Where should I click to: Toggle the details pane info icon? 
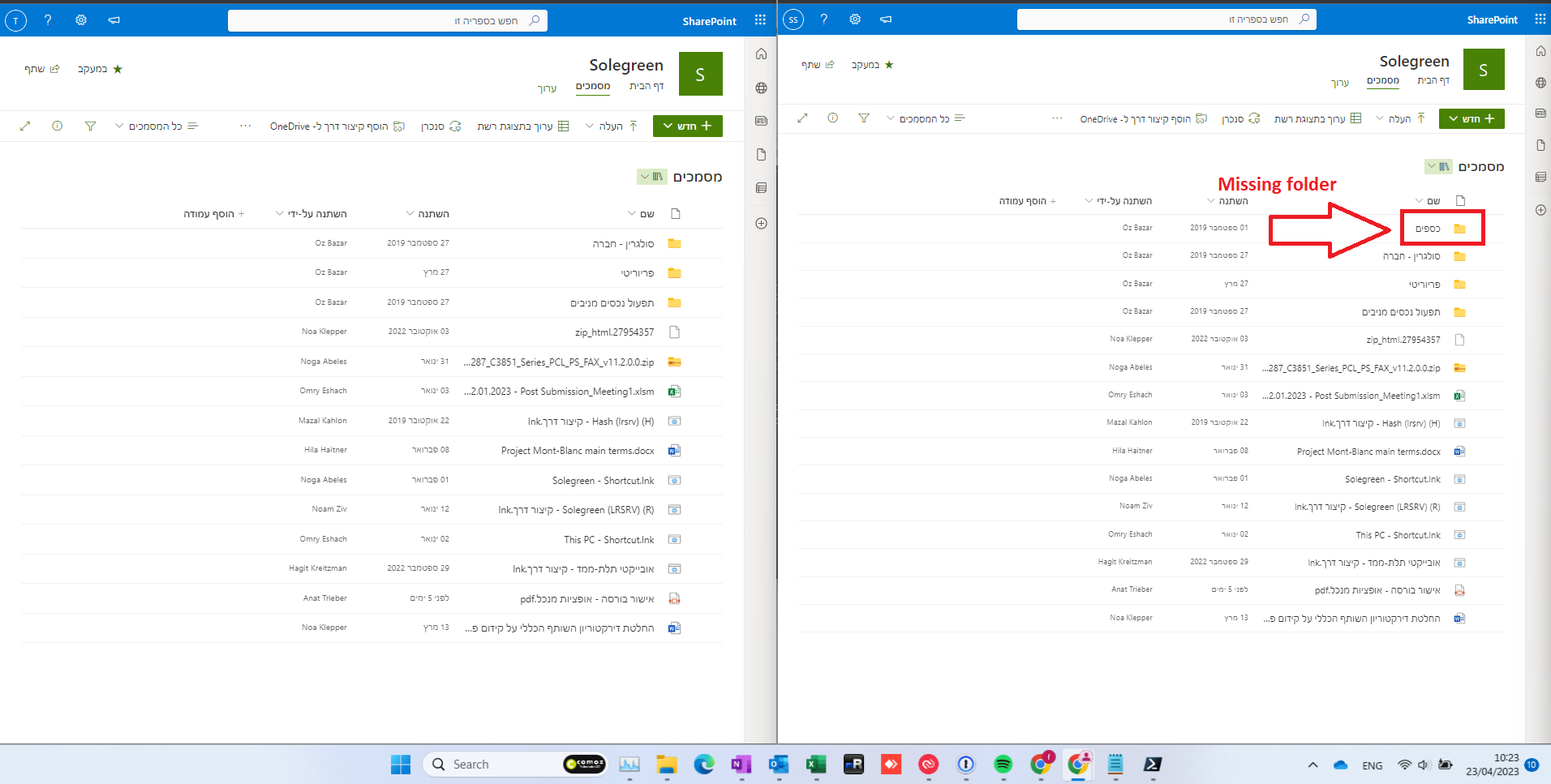pos(57,126)
